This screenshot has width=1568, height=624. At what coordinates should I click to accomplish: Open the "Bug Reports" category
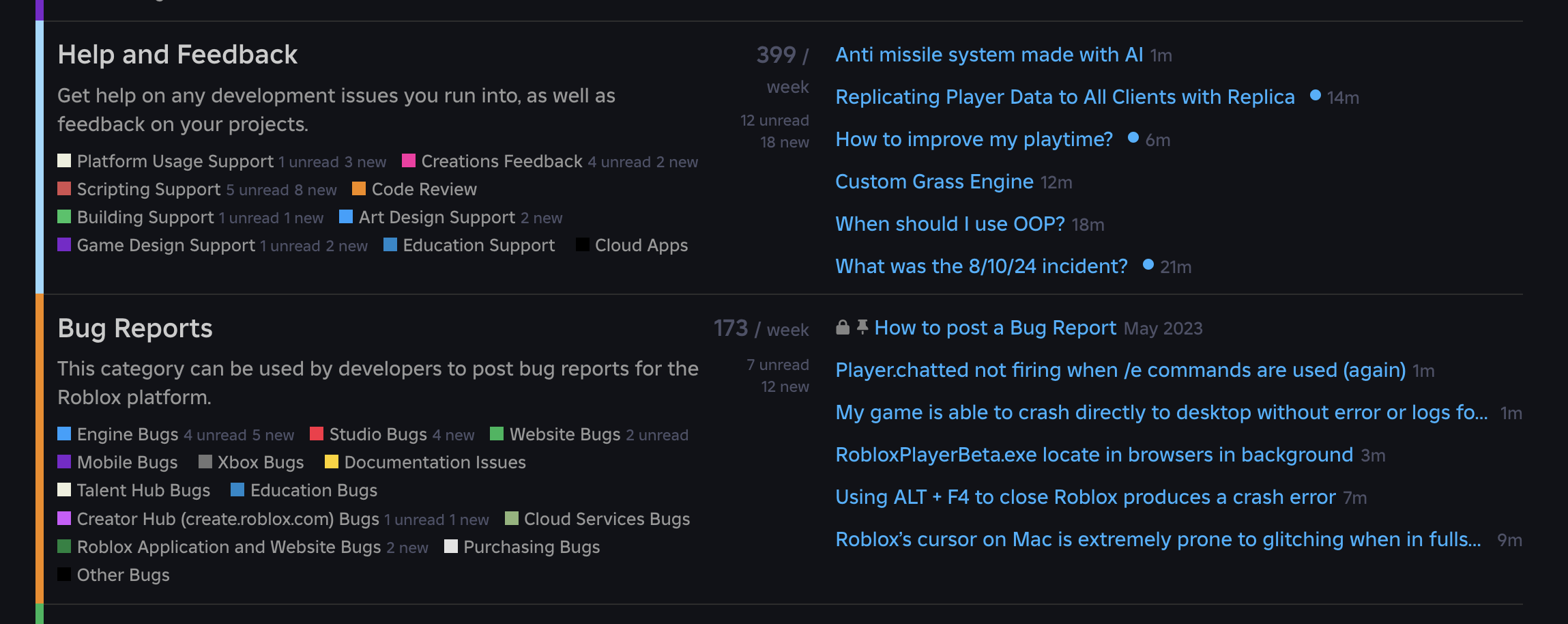(x=134, y=328)
